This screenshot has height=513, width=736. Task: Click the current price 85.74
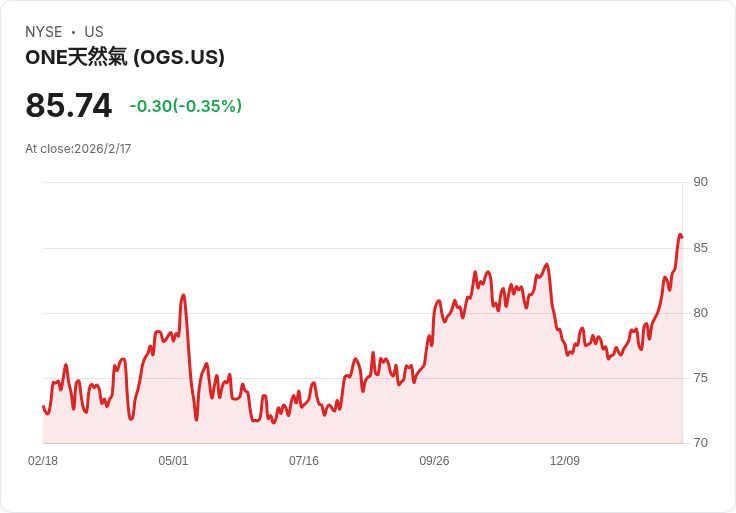[68, 106]
